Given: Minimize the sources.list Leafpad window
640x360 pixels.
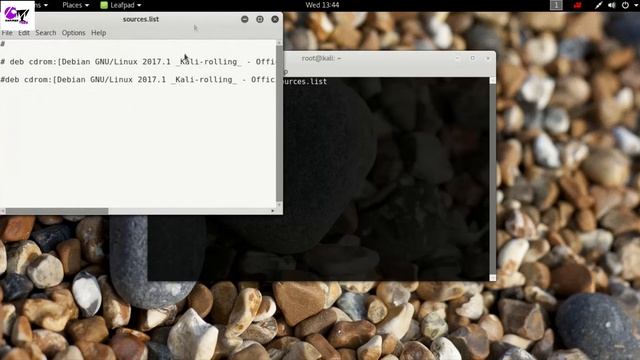Looking at the screenshot, I should point(244,19).
